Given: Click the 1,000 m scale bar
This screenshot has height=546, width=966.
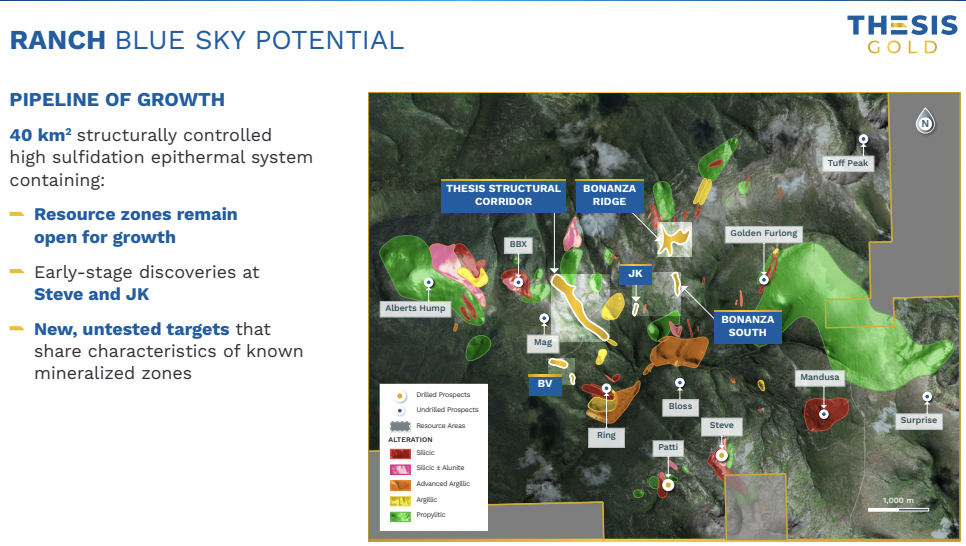Looking at the screenshot, I should (x=898, y=510).
